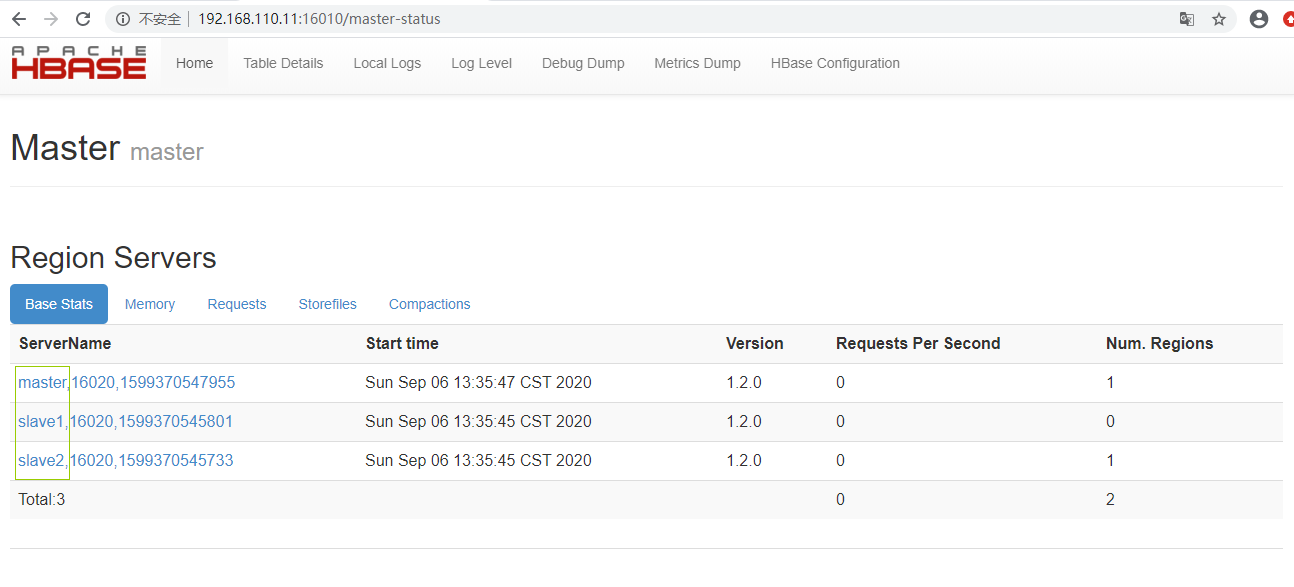Click the Master heading text

(x=65, y=148)
